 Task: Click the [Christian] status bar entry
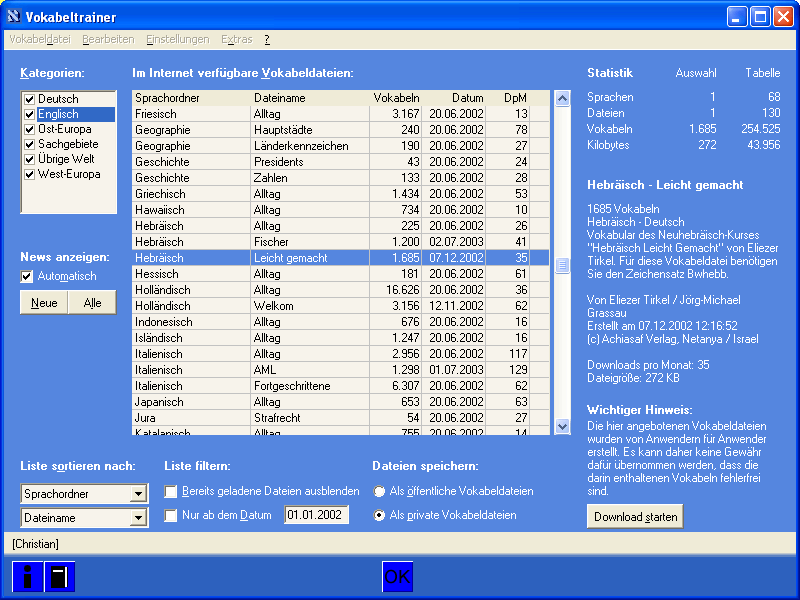click(x=35, y=544)
